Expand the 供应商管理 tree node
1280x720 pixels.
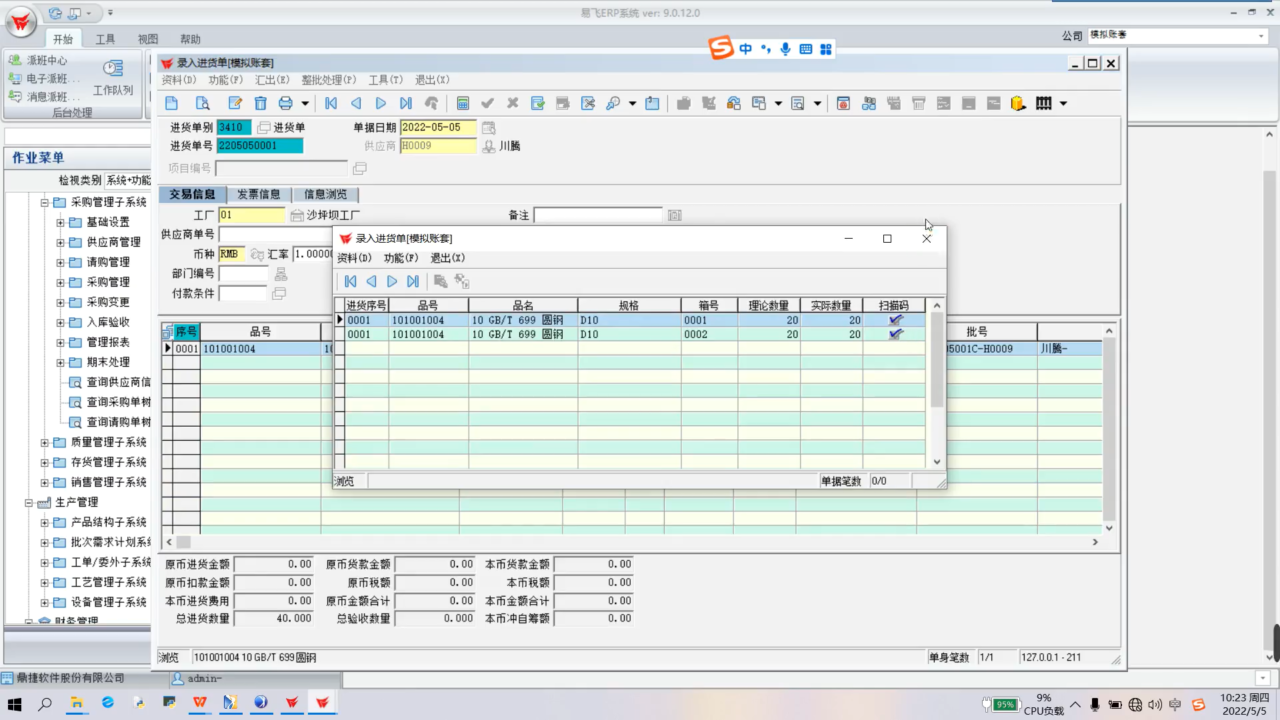point(61,242)
